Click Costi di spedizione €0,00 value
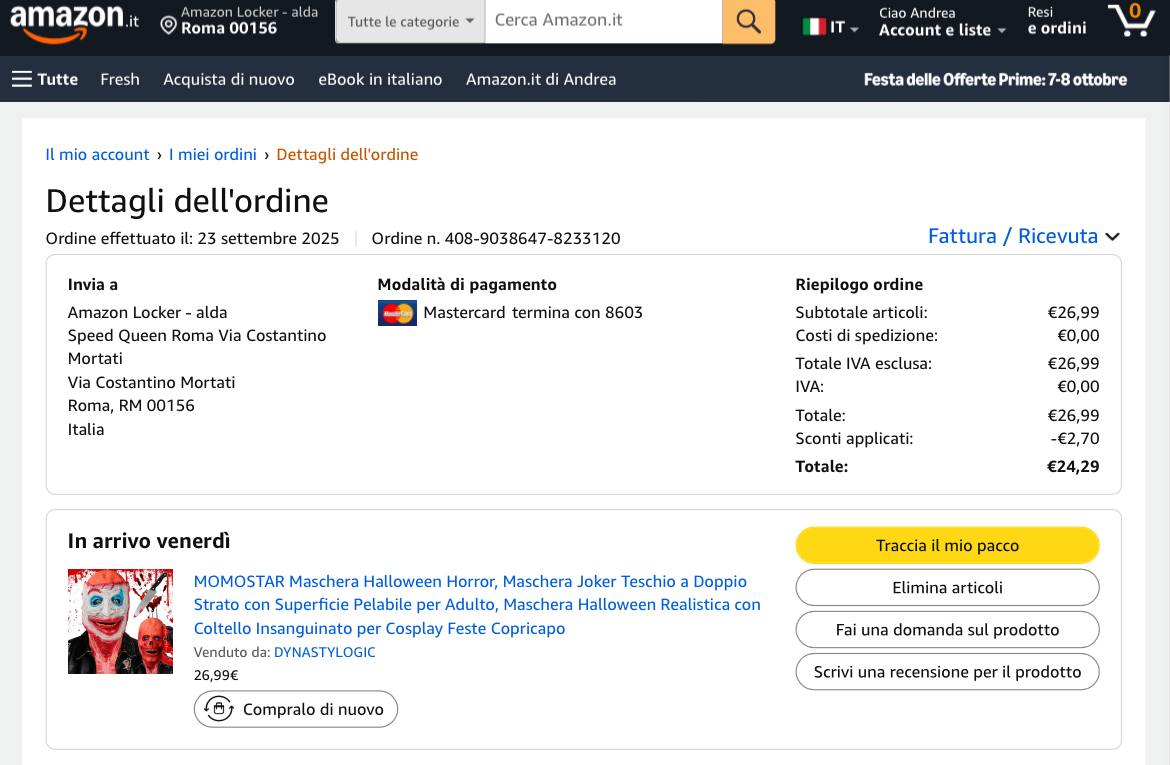Viewport: 1170px width, 765px height. click(x=1078, y=336)
